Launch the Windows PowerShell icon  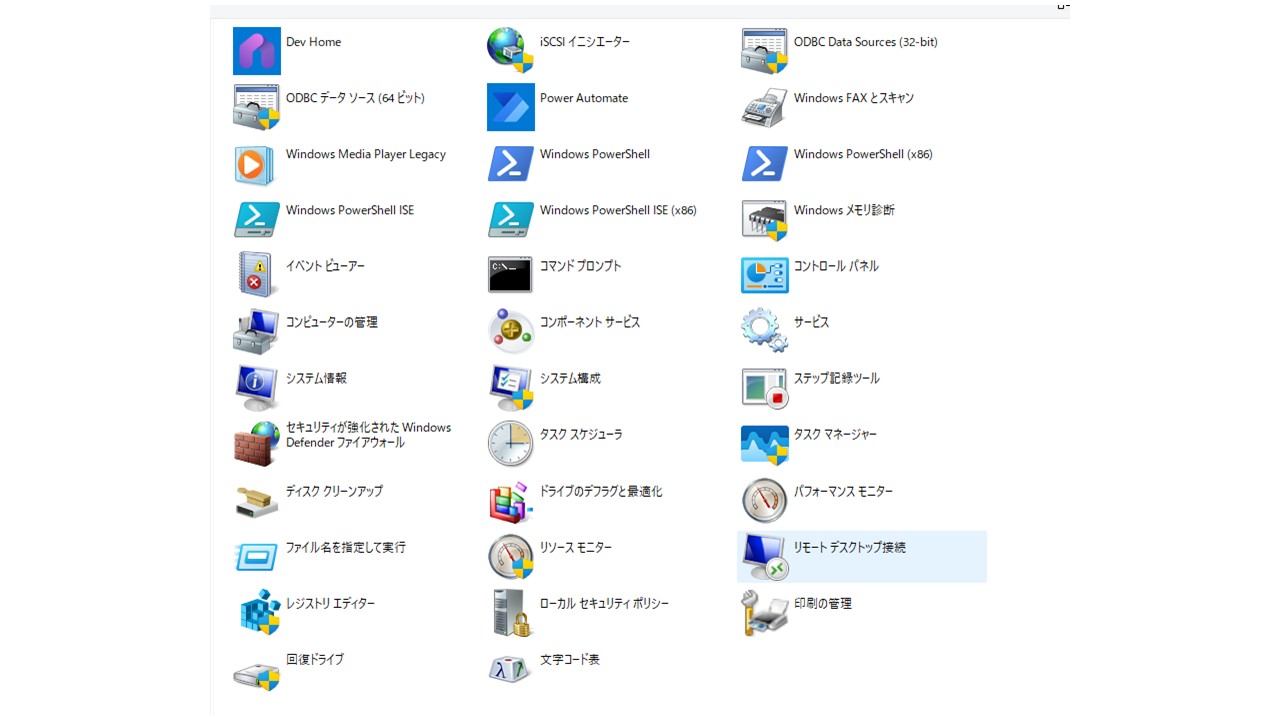pos(511,163)
